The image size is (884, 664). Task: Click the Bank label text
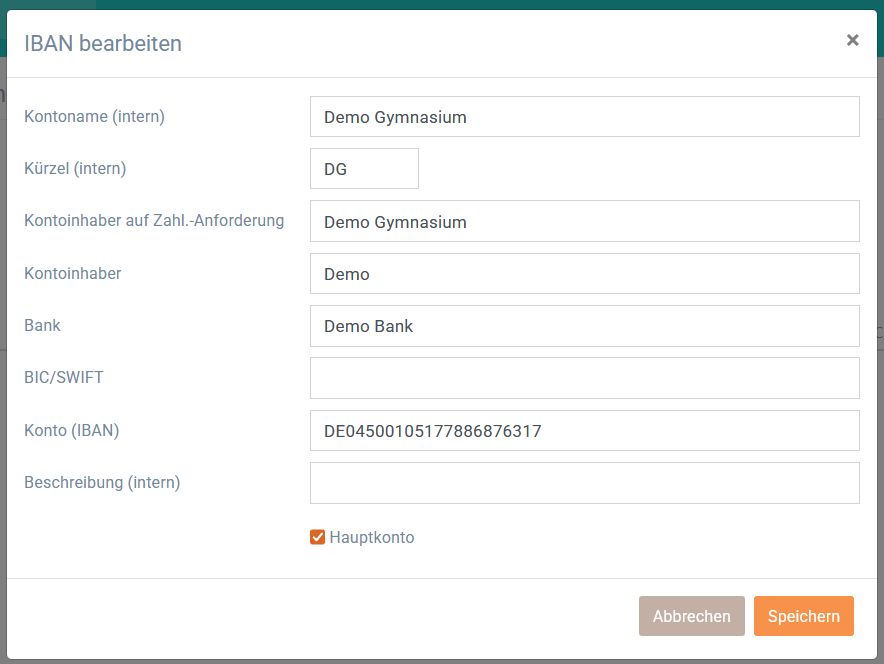tap(42, 325)
